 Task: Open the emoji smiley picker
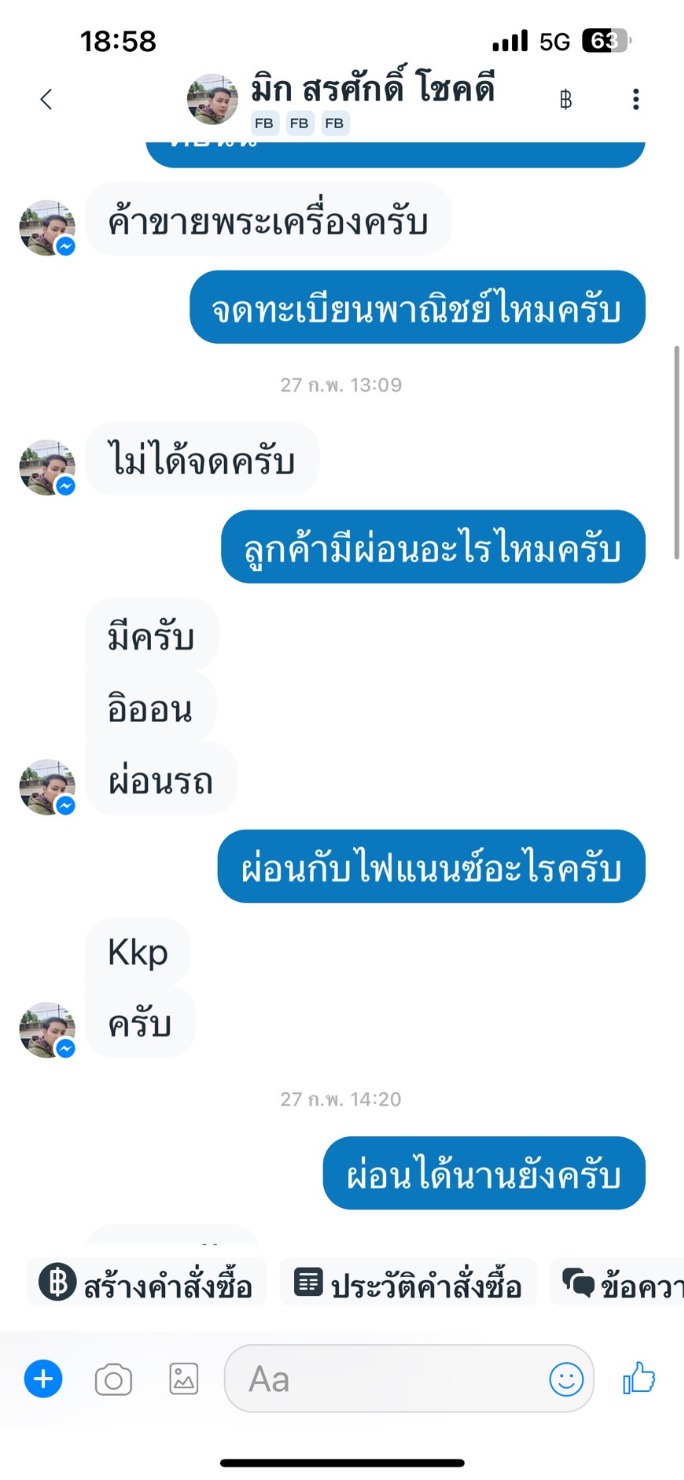[566, 1380]
